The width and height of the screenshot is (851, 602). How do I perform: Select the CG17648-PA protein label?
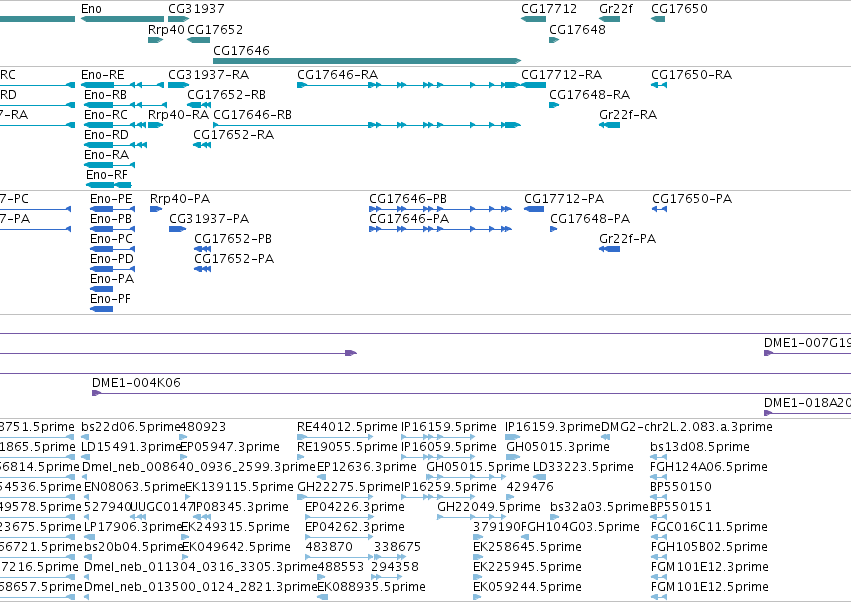(590, 219)
